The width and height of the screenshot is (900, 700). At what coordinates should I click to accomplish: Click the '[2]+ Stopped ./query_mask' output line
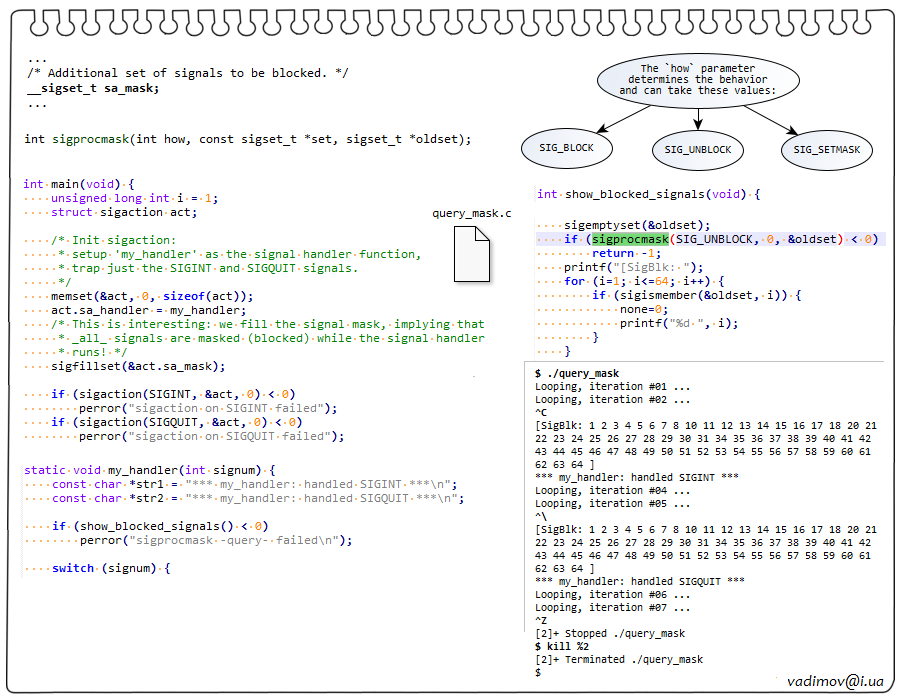[x=610, y=633]
